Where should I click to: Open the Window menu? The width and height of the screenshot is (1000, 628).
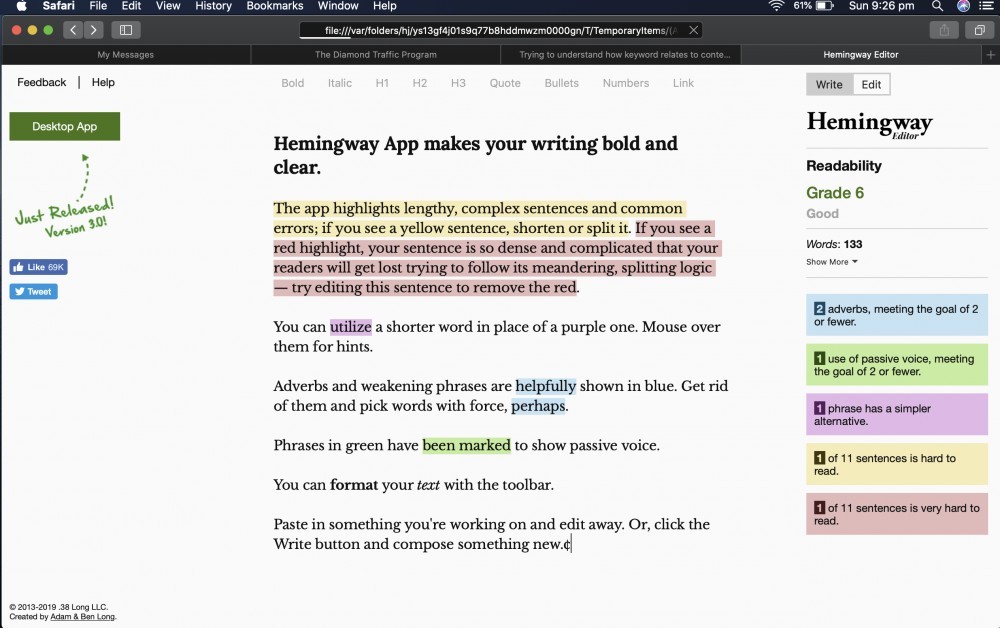coord(338,6)
